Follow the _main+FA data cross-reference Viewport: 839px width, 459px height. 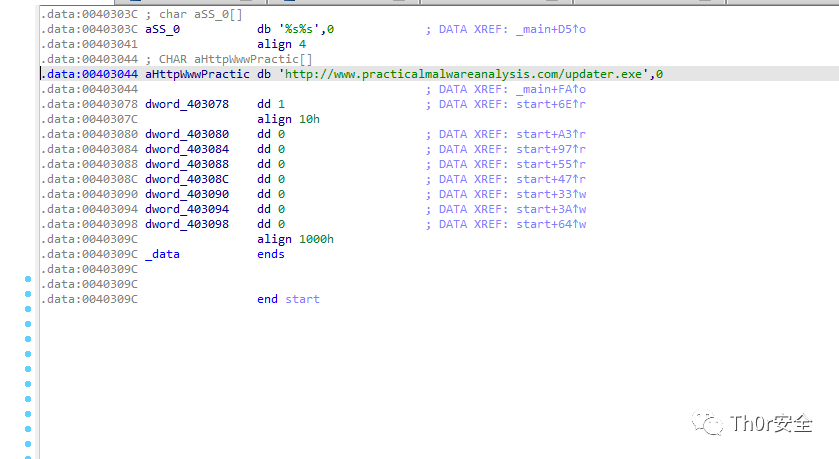click(551, 89)
